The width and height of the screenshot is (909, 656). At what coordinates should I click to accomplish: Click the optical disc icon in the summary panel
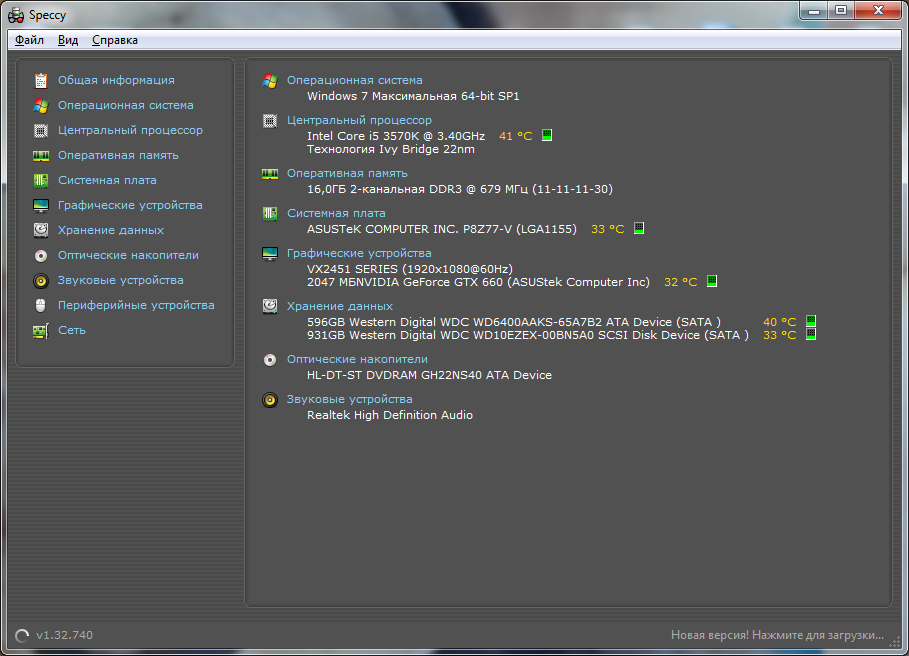click(270, 360)
